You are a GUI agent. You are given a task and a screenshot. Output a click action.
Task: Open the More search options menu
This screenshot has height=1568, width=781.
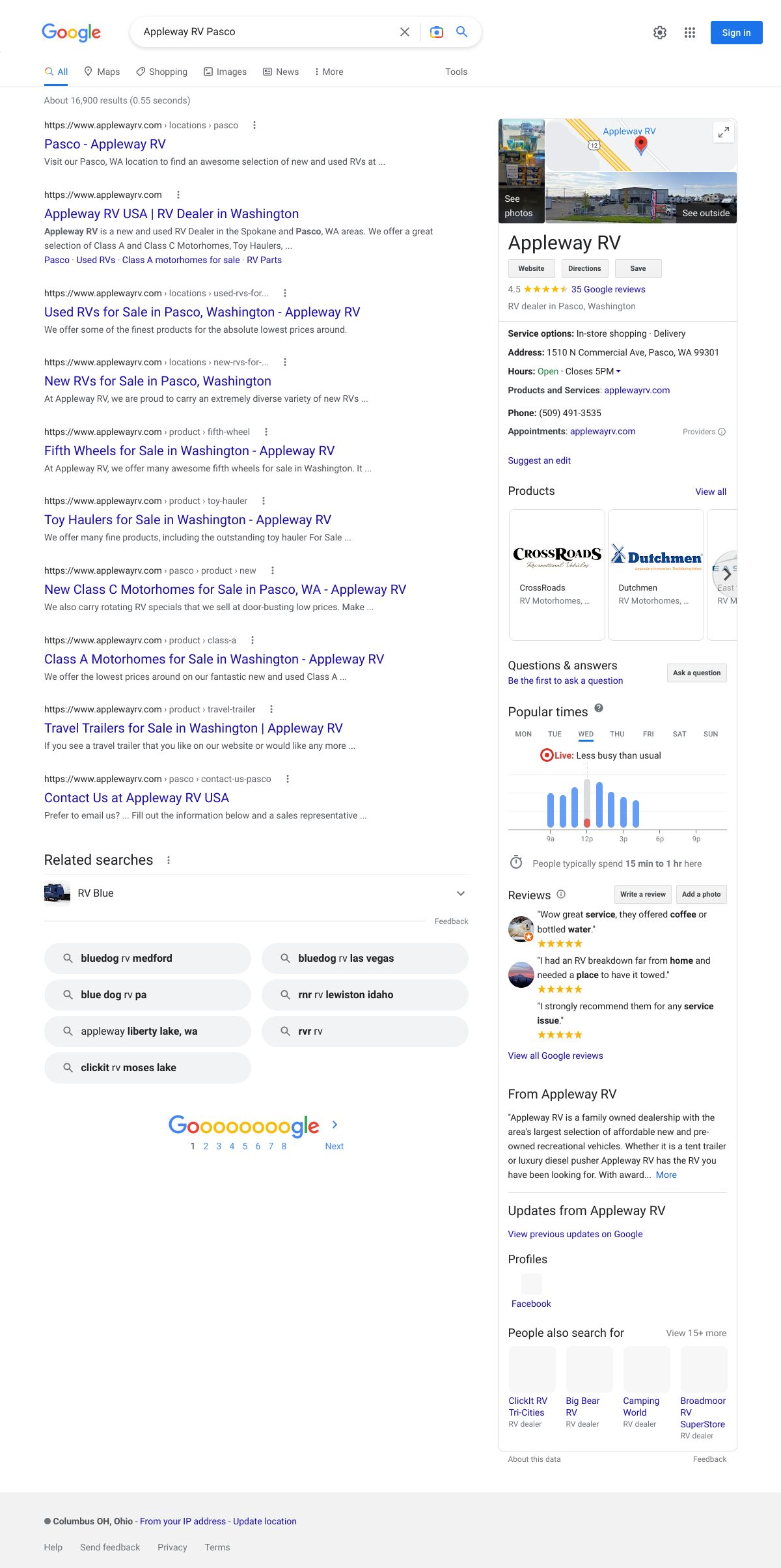(x=329, y=72)
